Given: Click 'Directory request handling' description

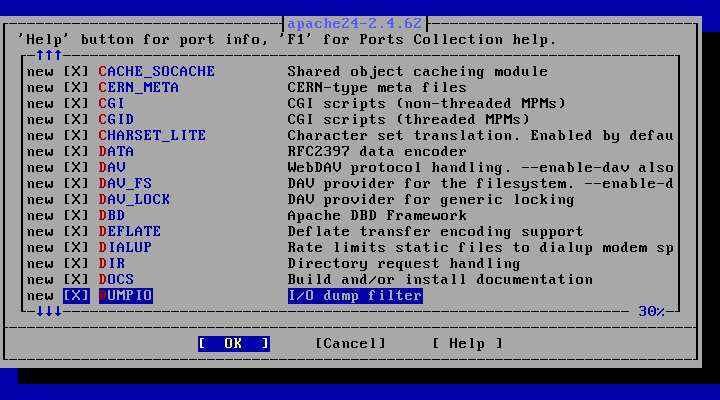Looking at the screenshot, I should (404, 264).
